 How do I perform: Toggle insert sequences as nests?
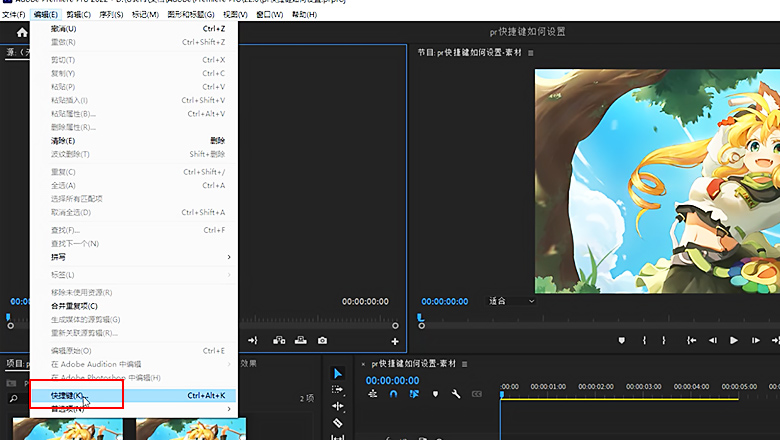pyautogui.click(x=373, y=394)
